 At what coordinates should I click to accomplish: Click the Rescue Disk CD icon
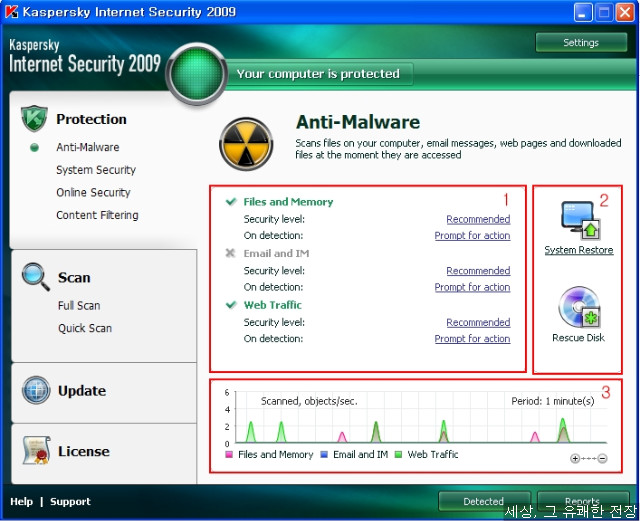tap(580, 307)
